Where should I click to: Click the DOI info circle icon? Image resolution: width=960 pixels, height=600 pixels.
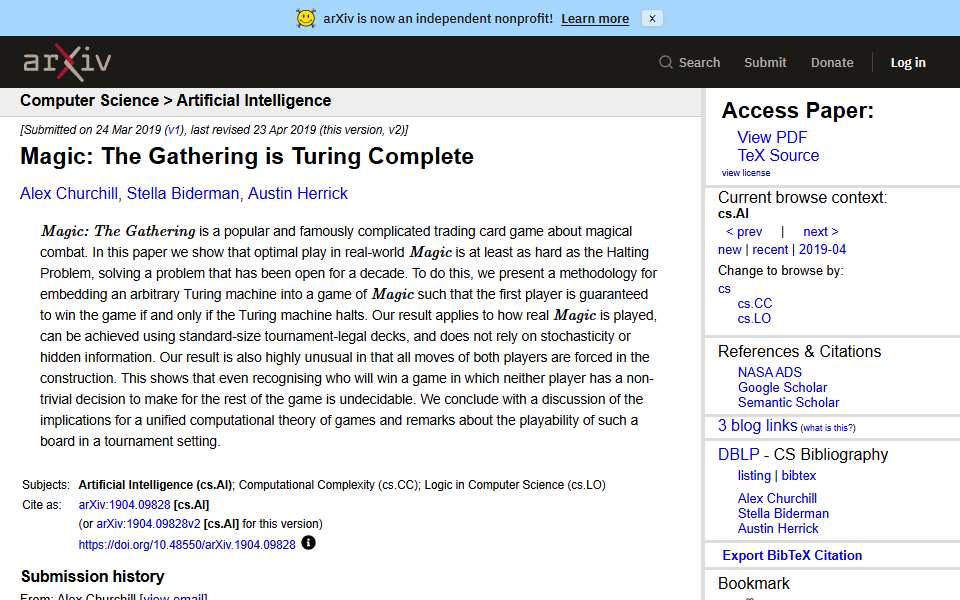click(x=309, y=543)
